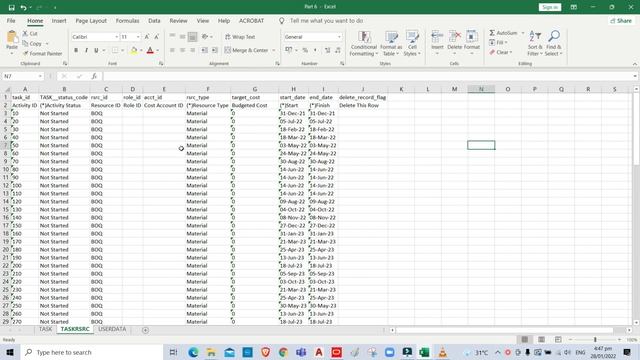Open the Clear dropdown

click(500, 52)
